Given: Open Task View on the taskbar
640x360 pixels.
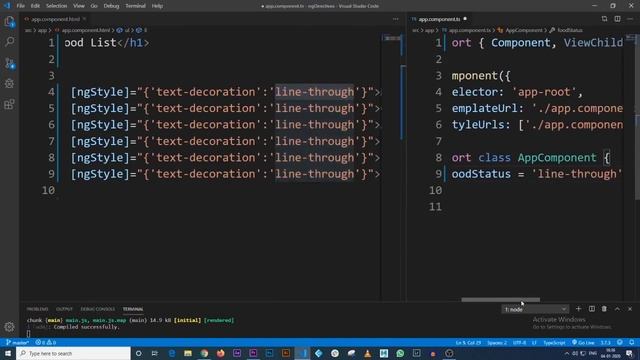Looking at the screenshot, I should click(155, 353).
